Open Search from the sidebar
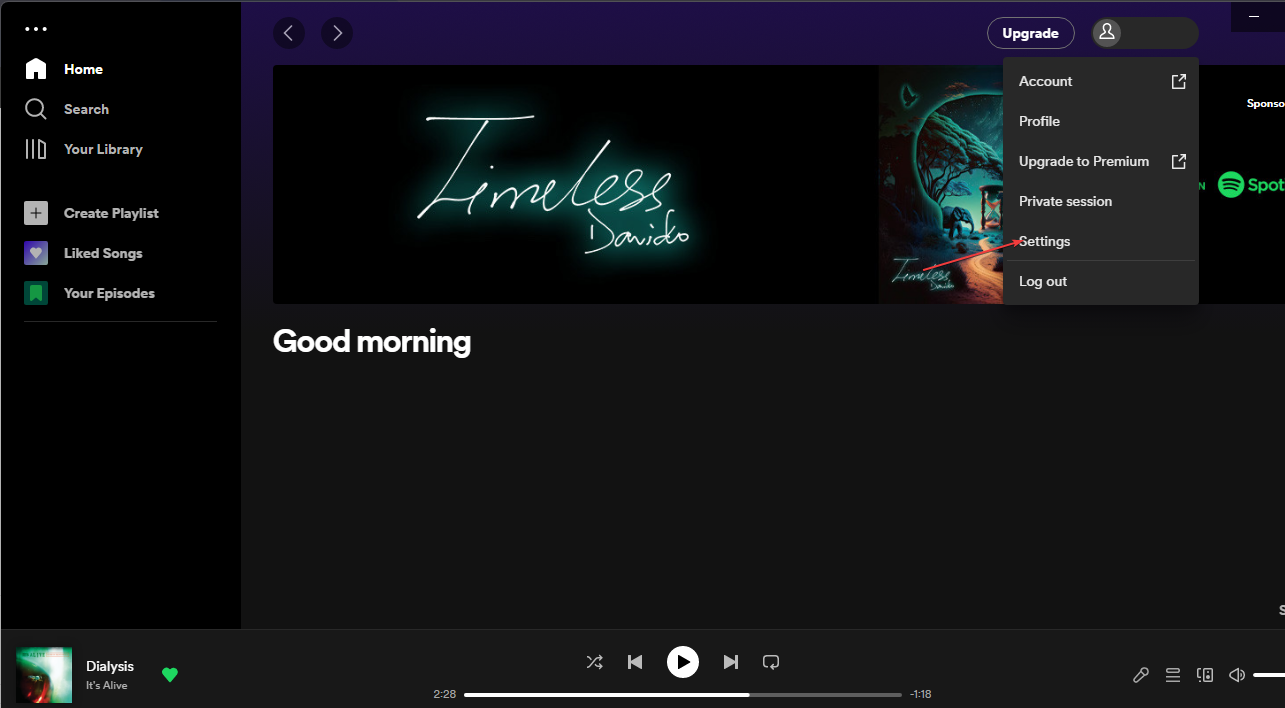The width and height of the screenshot is (1285, 708). [66, 109]
